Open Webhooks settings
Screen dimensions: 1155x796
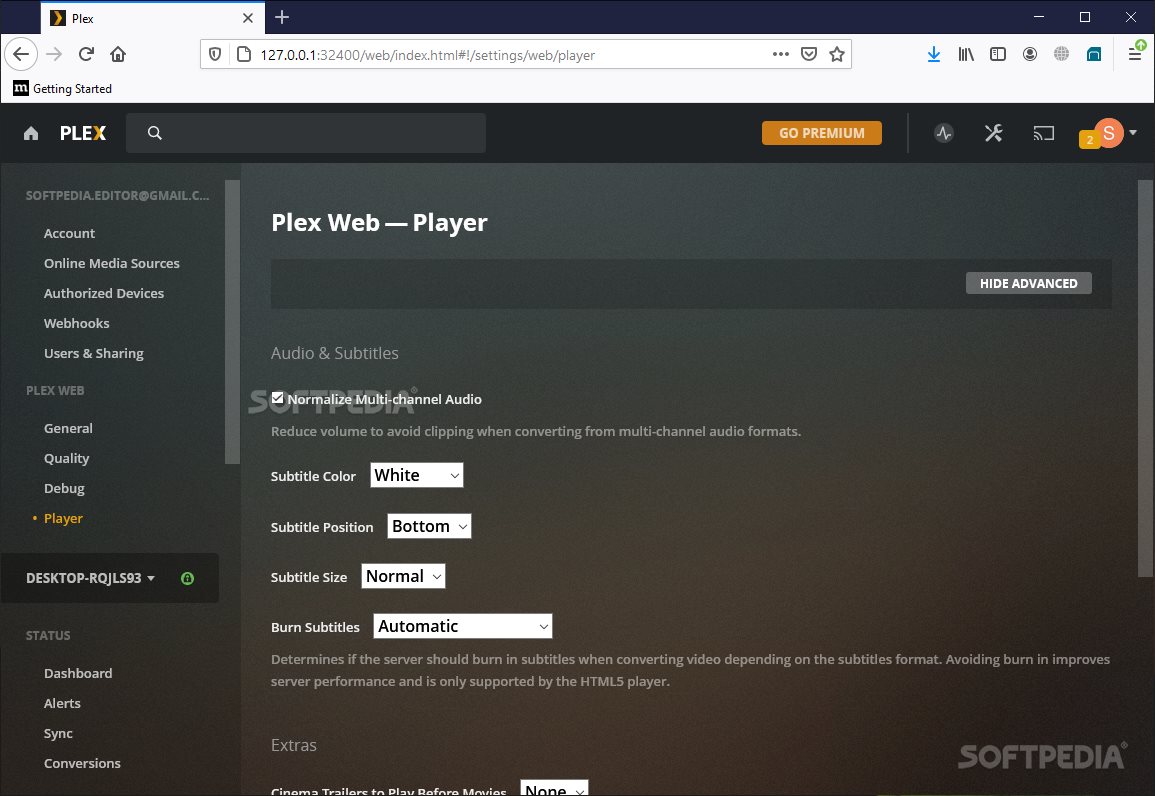point(77,324)
